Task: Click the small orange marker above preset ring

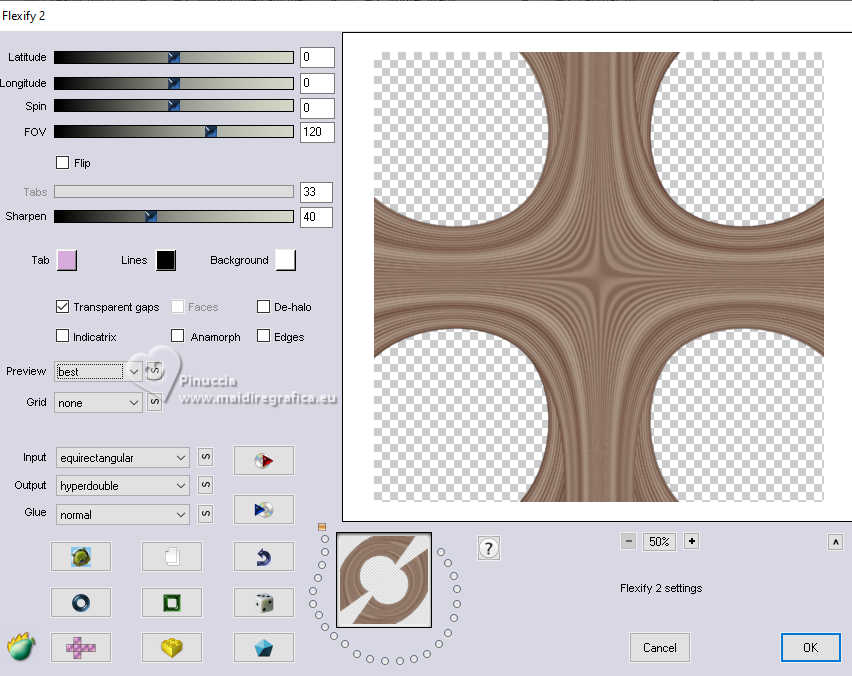Action: coord(322,527)
